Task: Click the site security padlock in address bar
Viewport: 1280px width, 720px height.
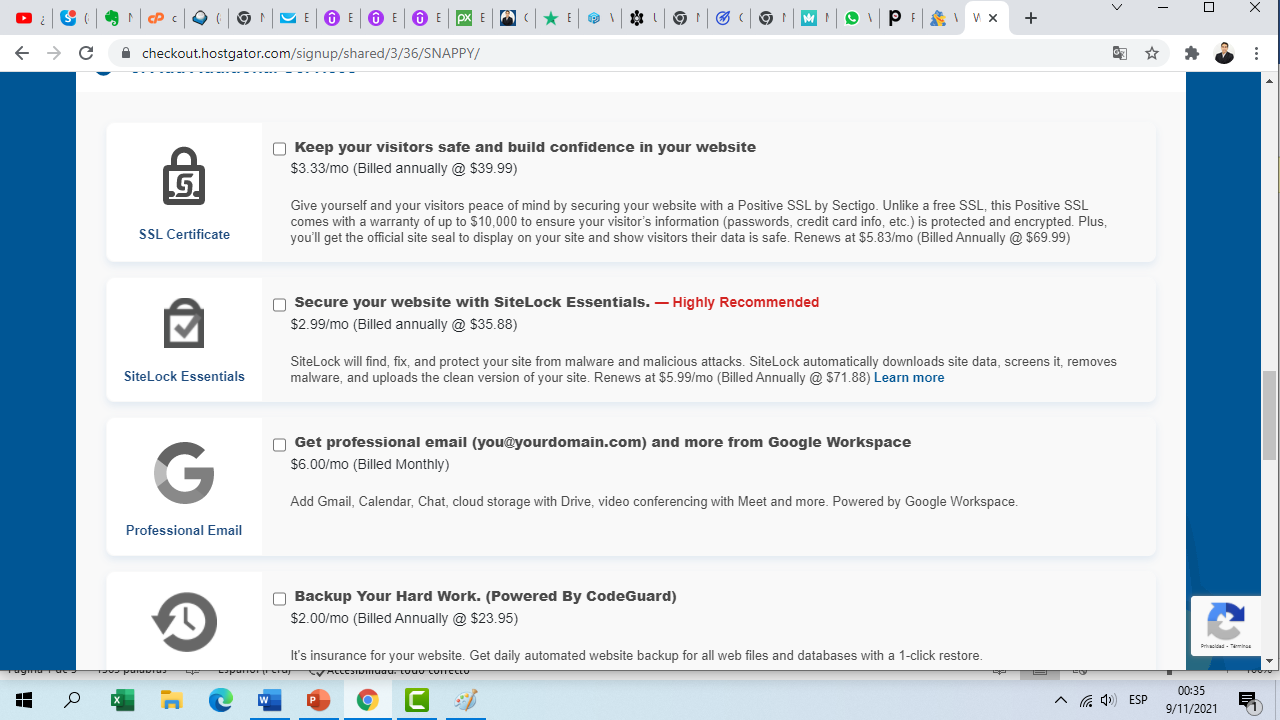Action: click(x=125, y=53)
